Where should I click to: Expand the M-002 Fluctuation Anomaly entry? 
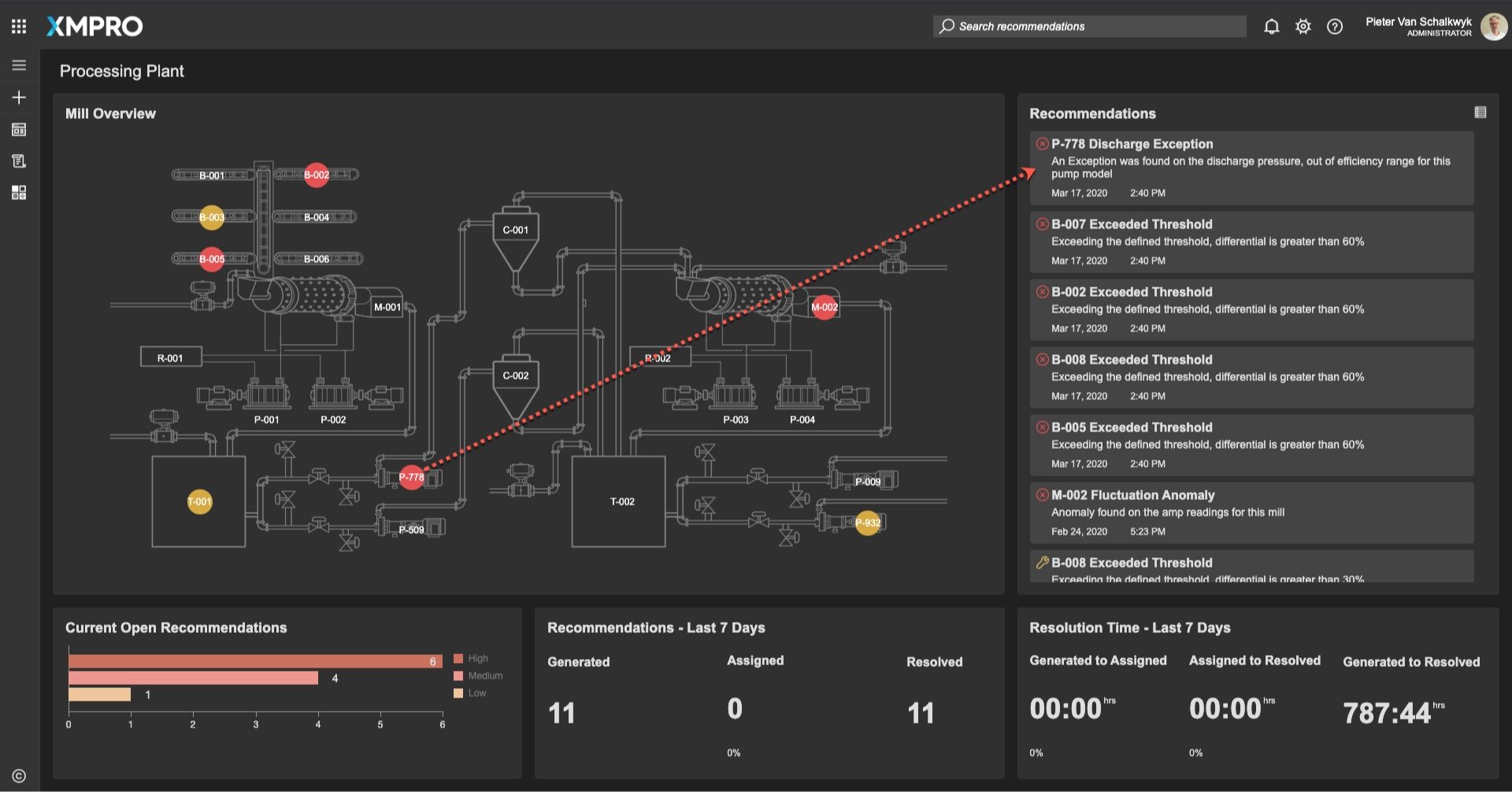1251,513
